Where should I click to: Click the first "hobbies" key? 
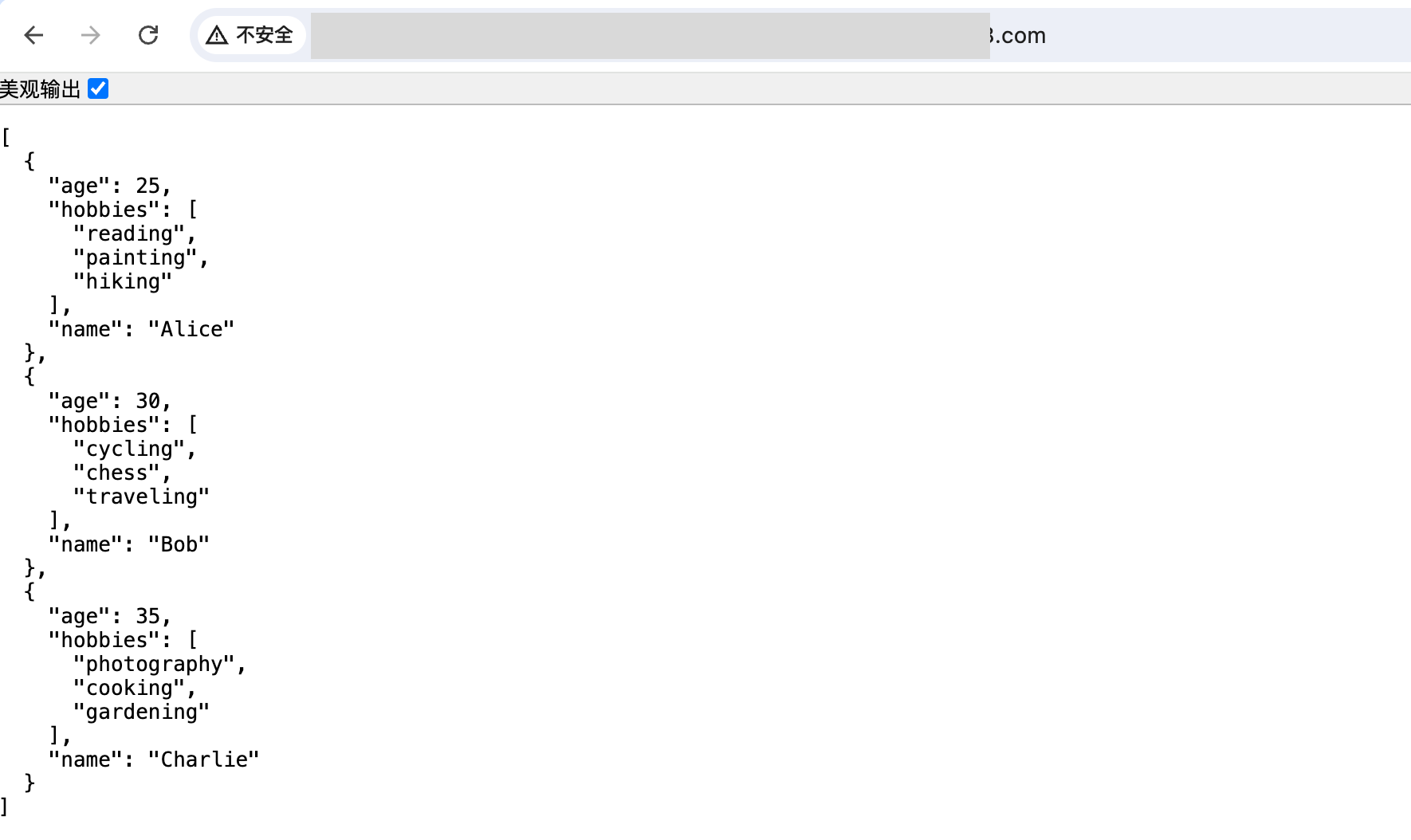tap(104, 210)
